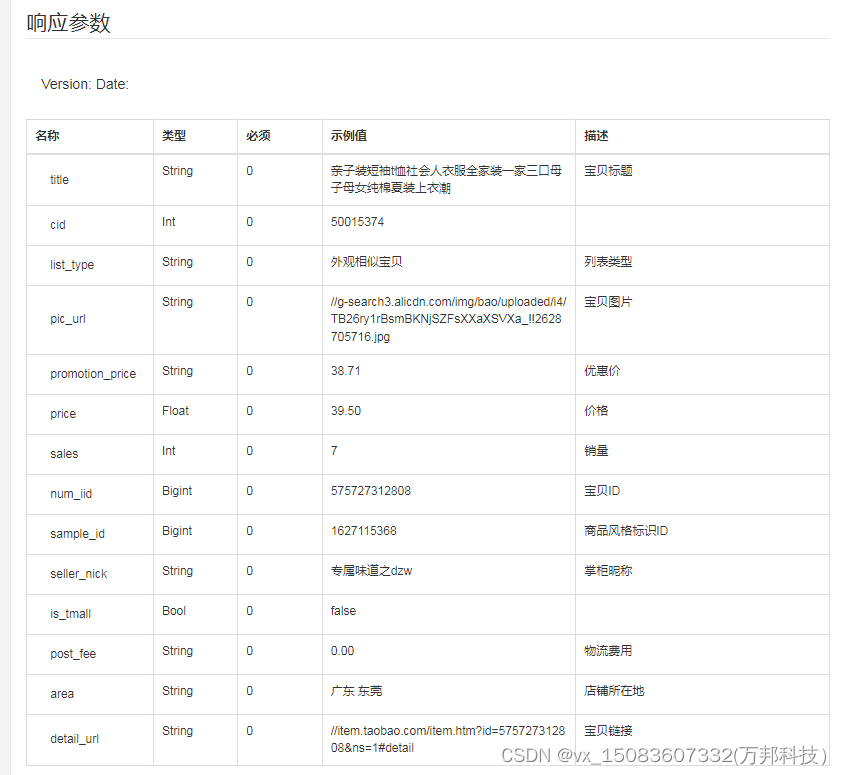Click the example value 38.71
842x775 pixels.
[345, 371]
